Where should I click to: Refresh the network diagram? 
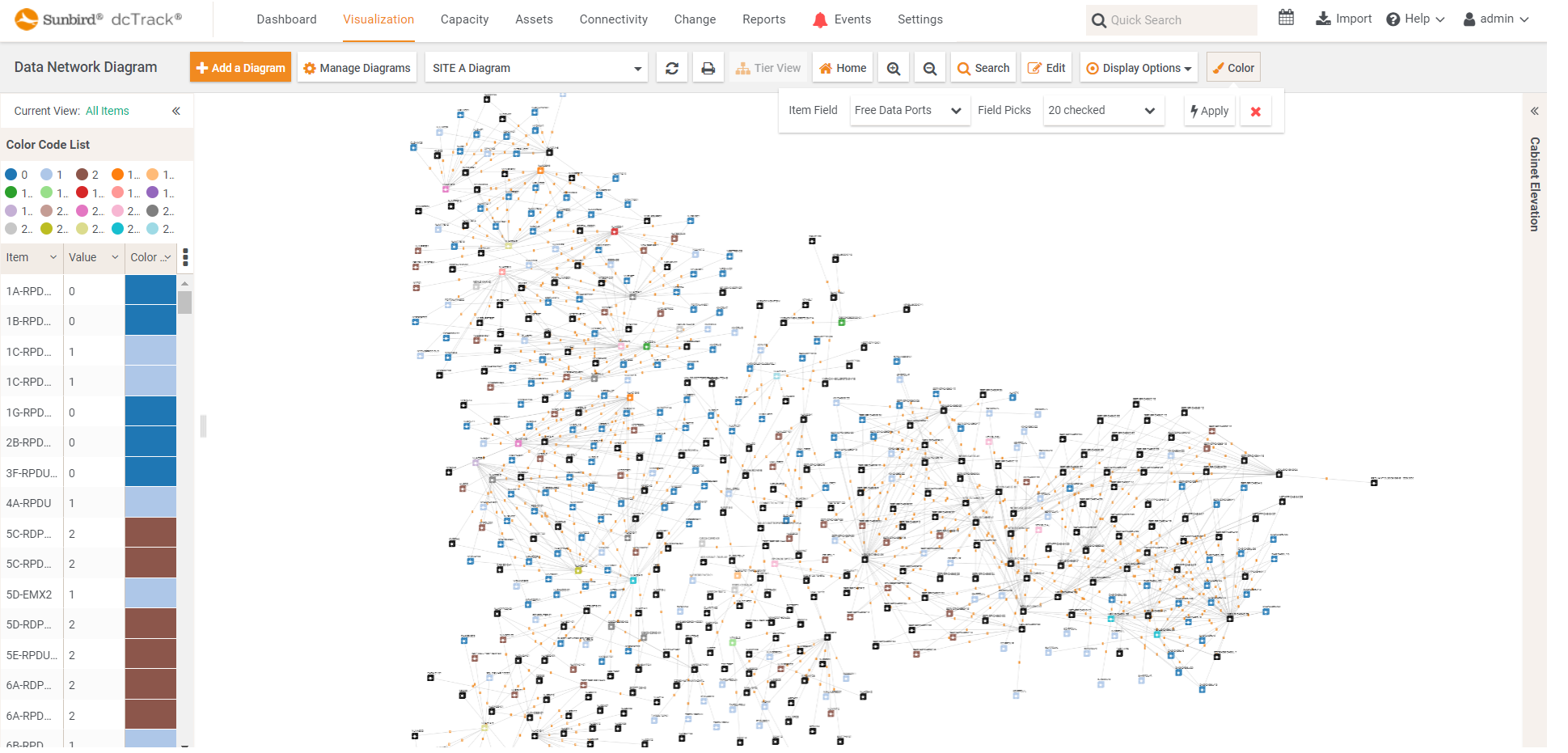(672, 68)
